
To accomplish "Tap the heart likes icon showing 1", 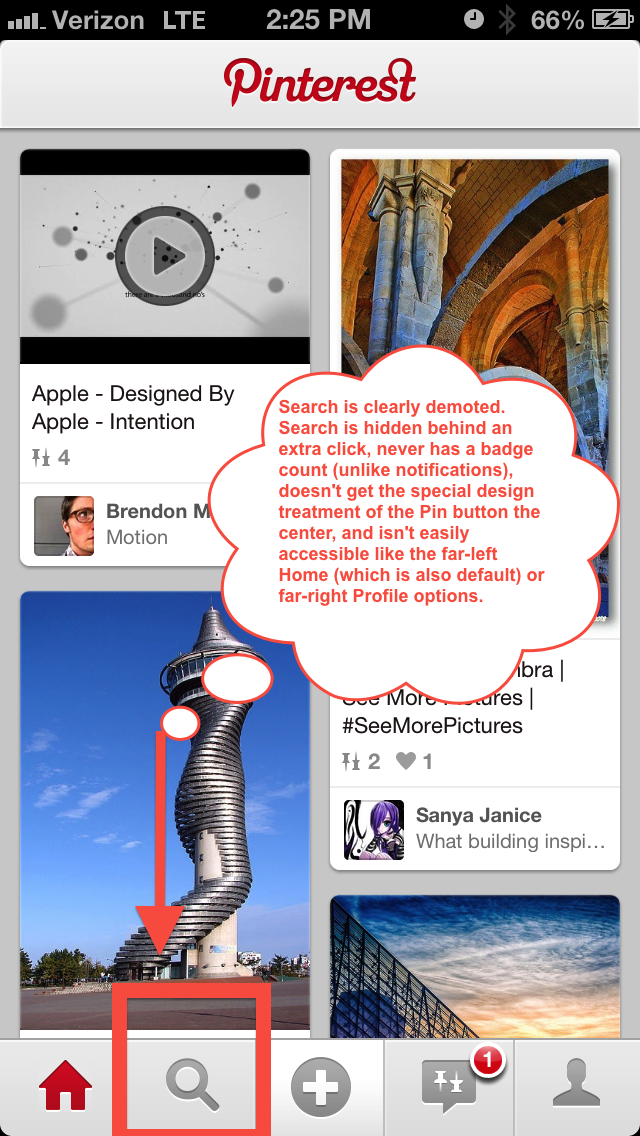I will click(407, 761).
